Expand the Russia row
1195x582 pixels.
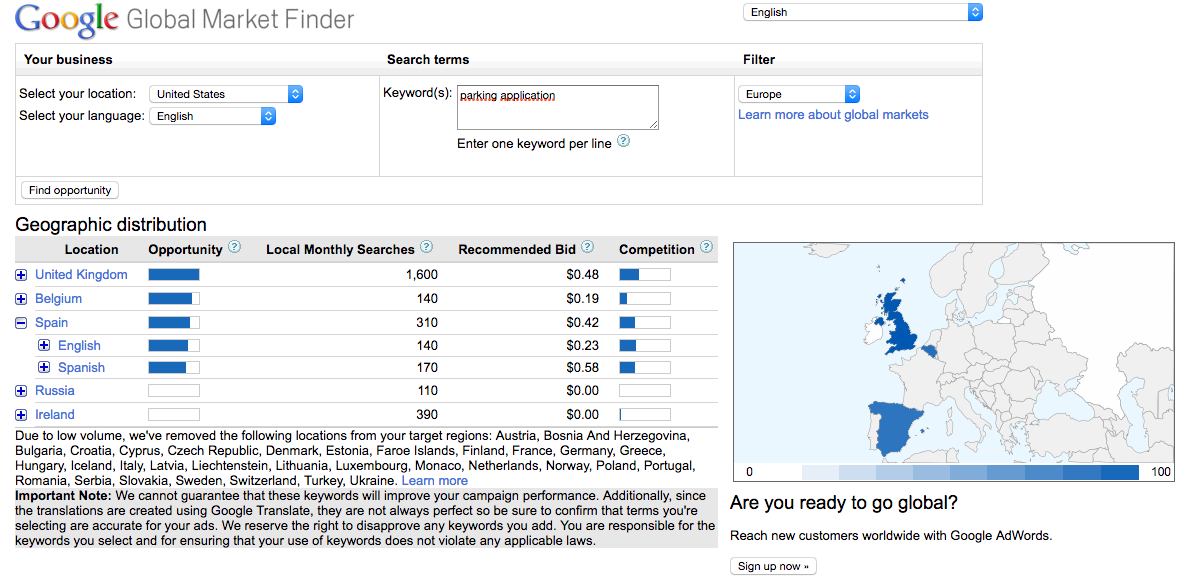click(21, 392)
